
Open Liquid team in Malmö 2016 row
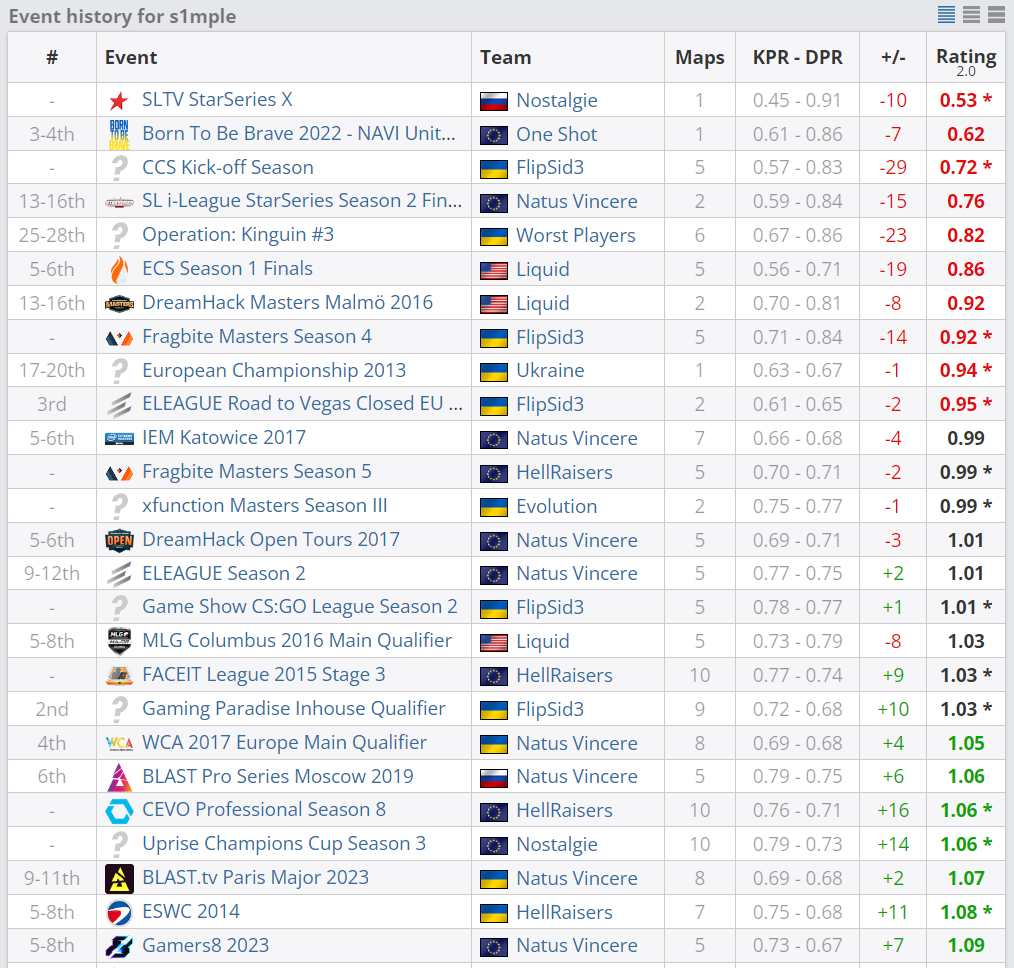coord(543,303)
